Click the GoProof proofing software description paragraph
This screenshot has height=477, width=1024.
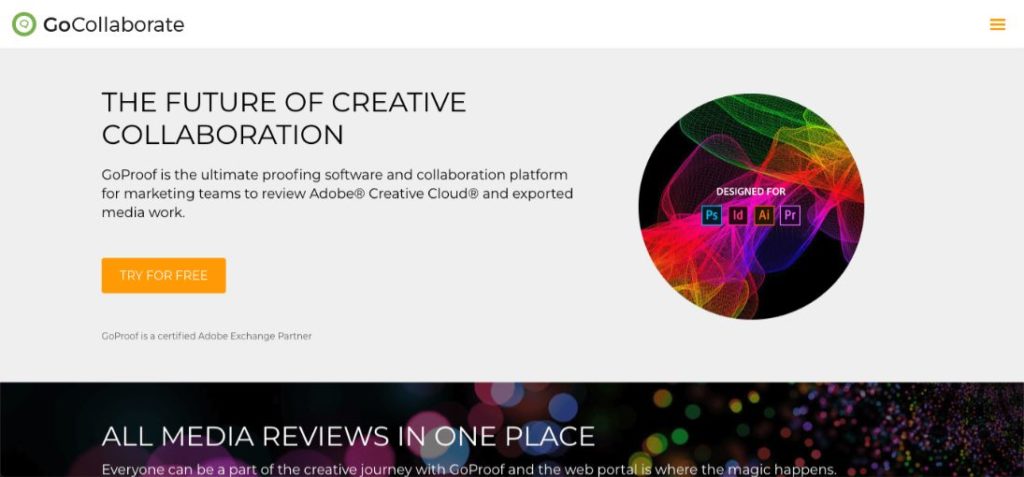tap(337, 193)
